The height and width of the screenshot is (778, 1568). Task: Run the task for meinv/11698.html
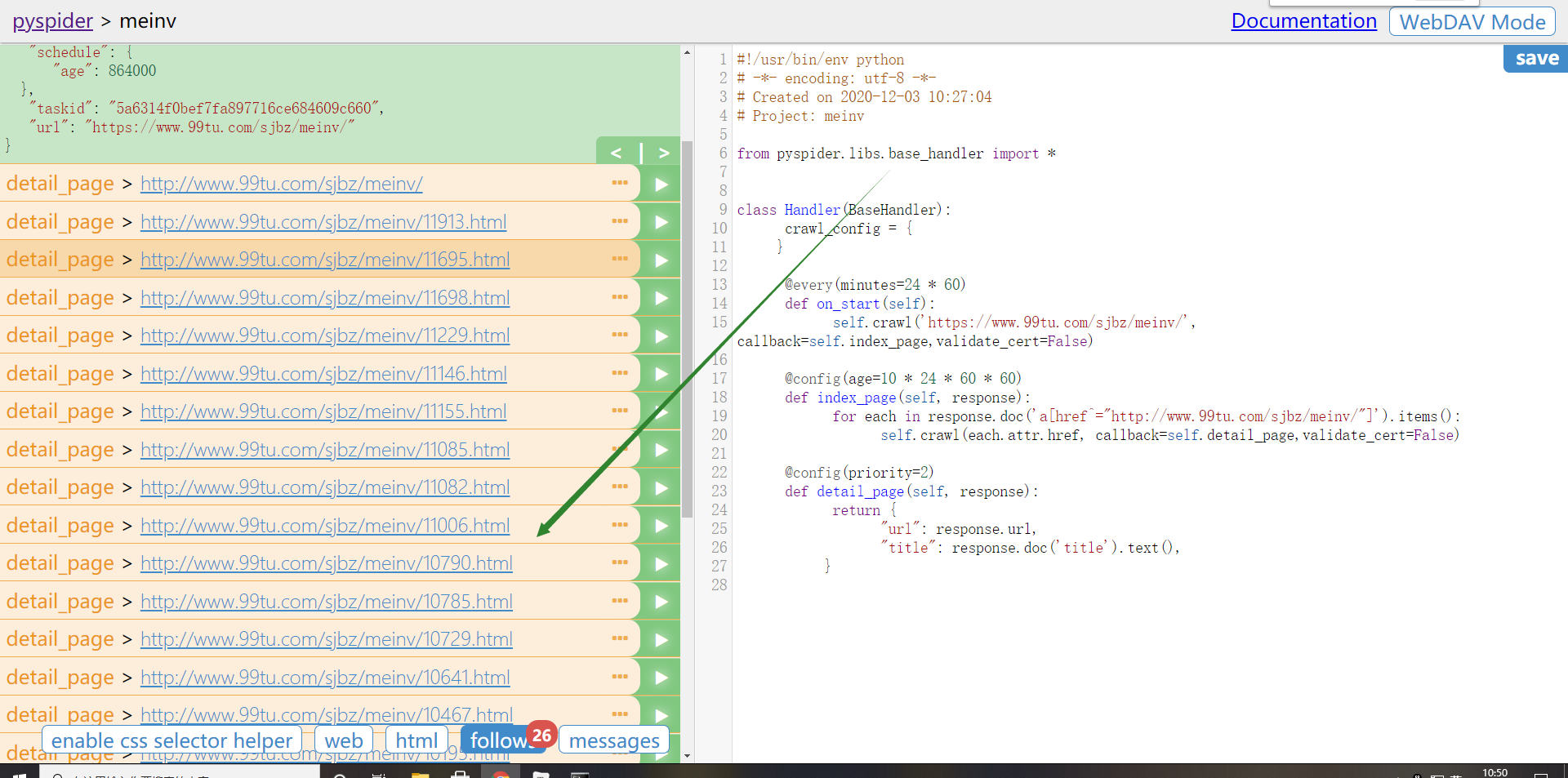[661, 298]
